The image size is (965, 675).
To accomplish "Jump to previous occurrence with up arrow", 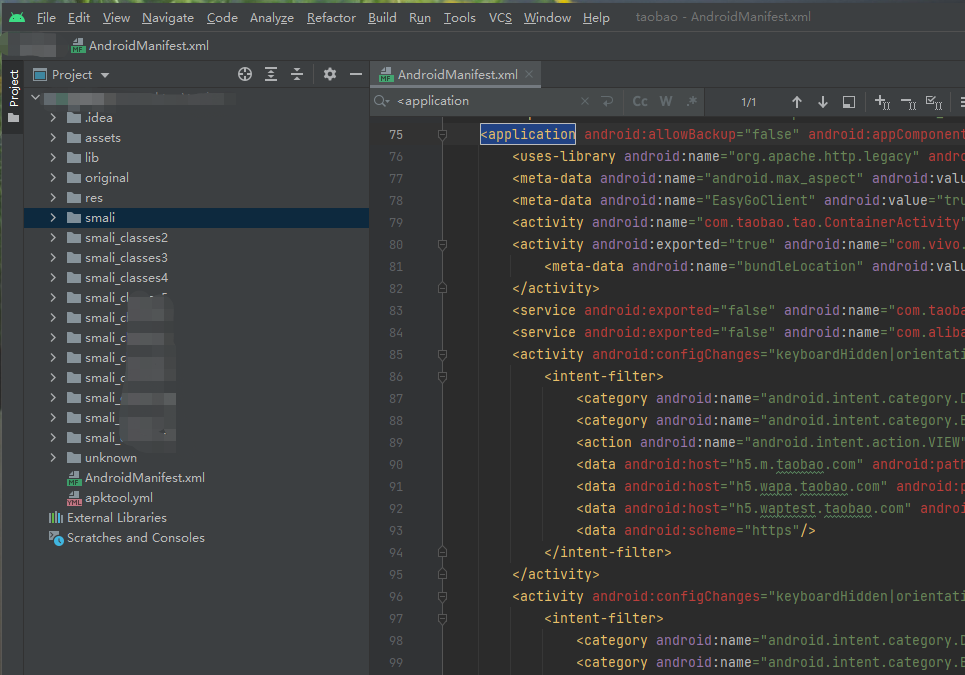I will coord(796,102).
